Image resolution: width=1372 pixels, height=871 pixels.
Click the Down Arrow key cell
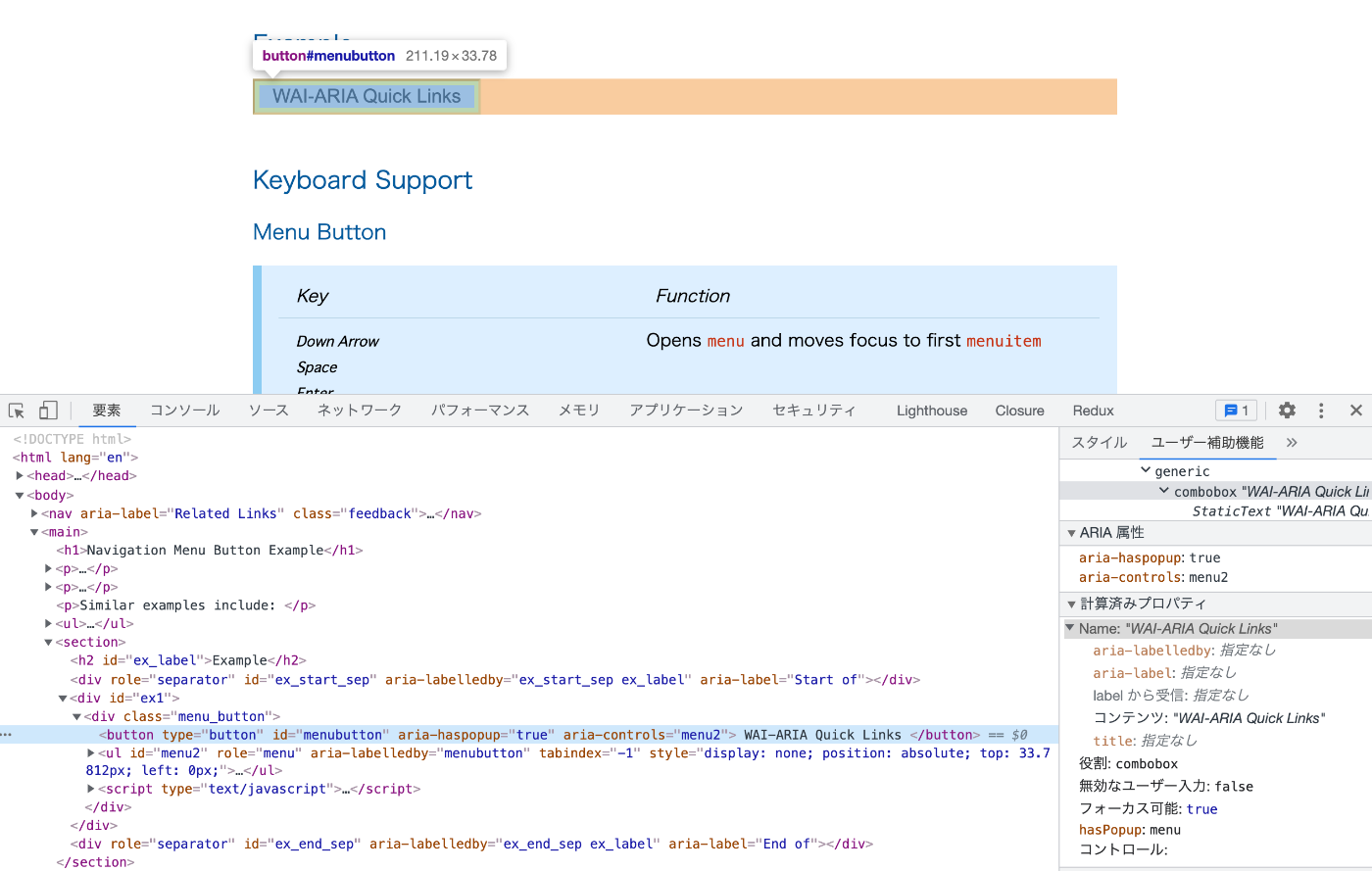point(338,341)
